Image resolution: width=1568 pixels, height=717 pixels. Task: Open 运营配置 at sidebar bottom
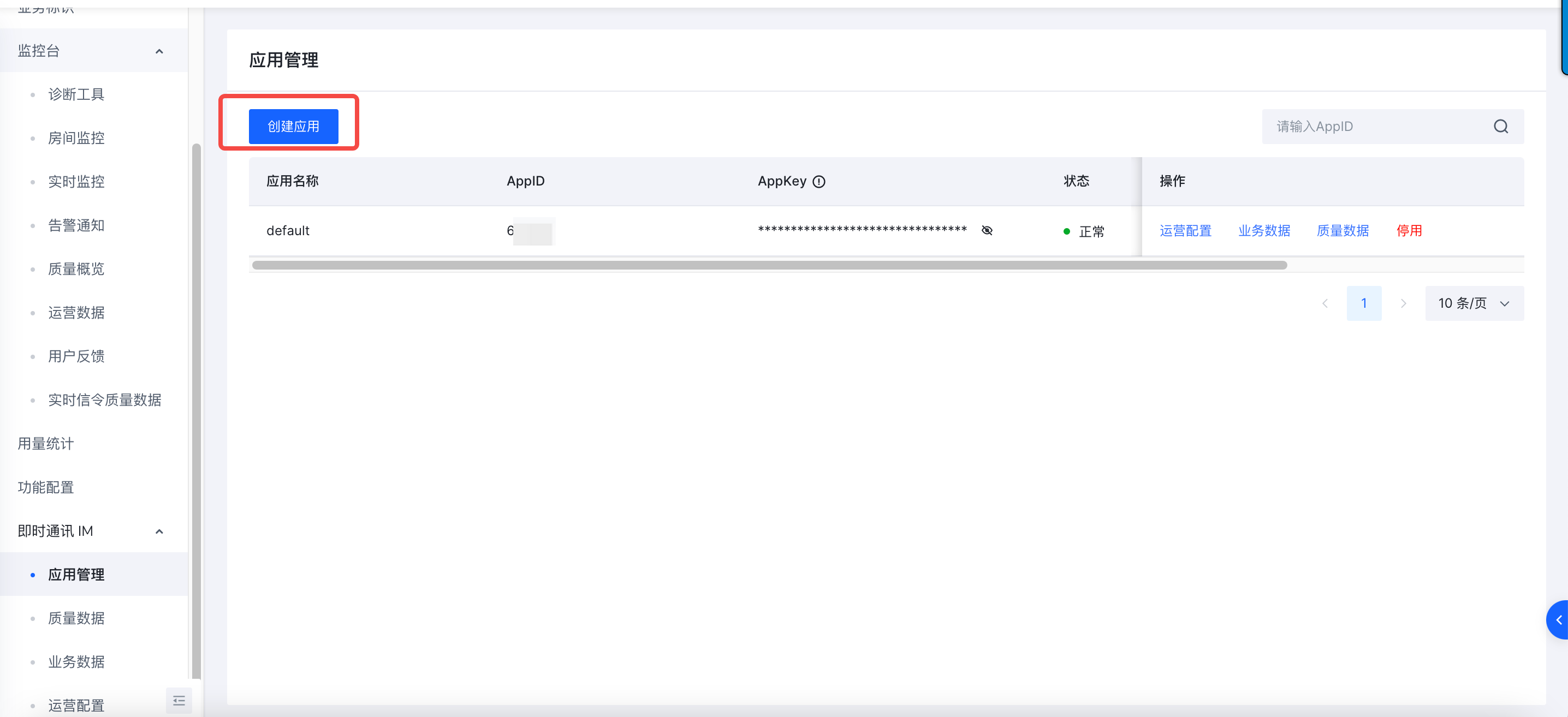point(76,706)
